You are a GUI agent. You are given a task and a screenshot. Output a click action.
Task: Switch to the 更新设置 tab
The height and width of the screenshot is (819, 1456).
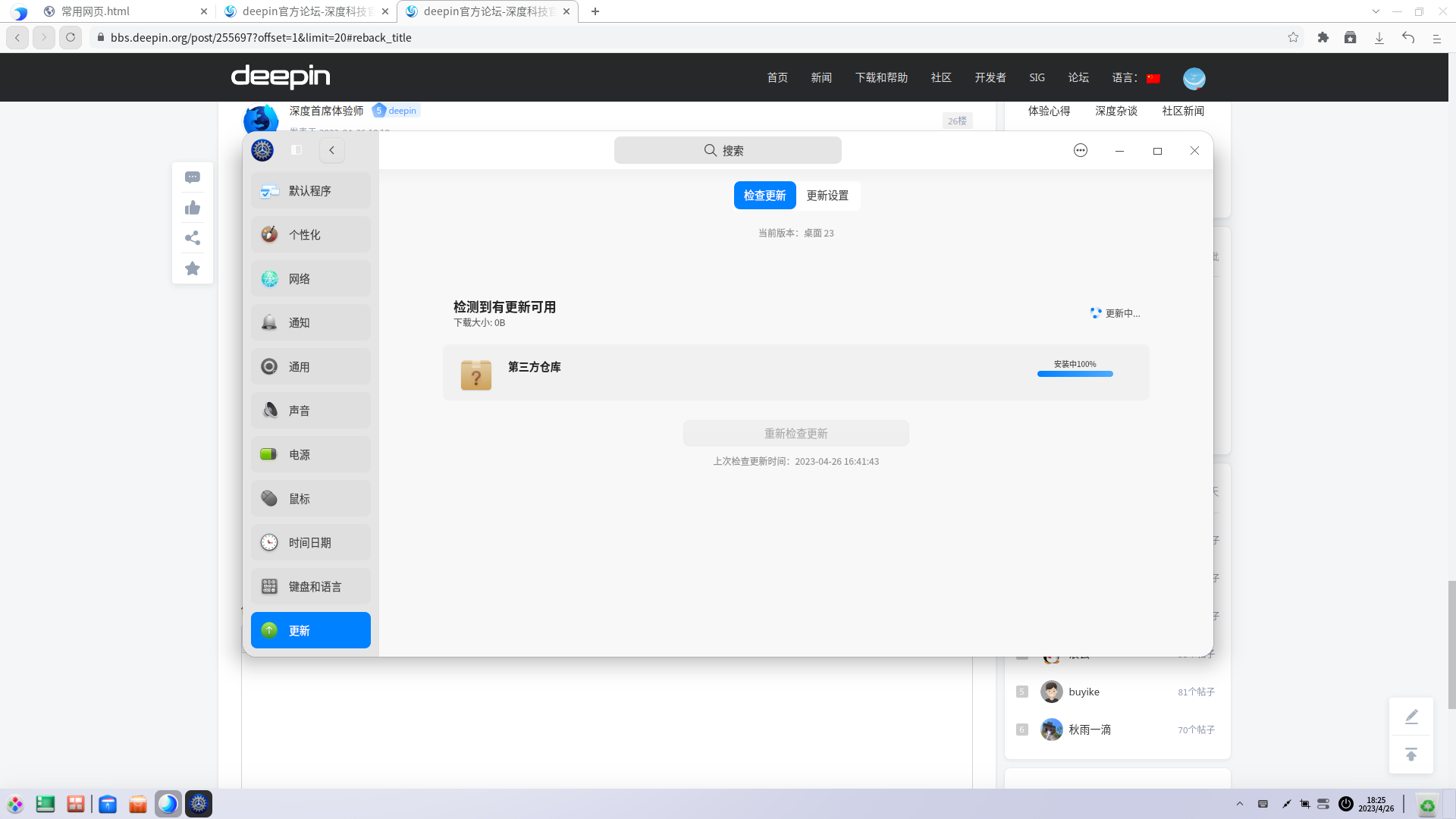(x=828, y=195)
